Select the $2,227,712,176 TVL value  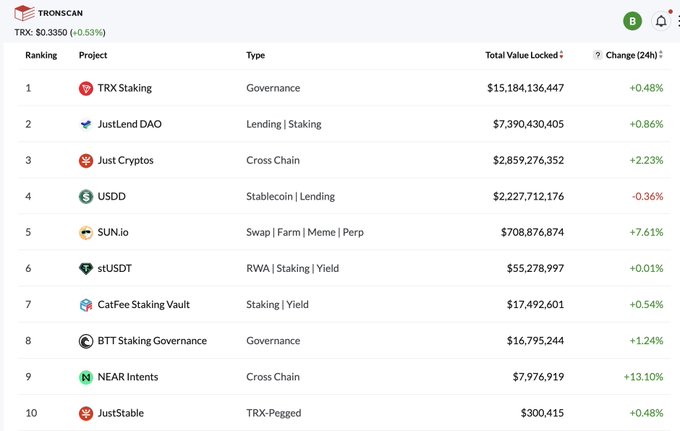(x=528, y=196)
